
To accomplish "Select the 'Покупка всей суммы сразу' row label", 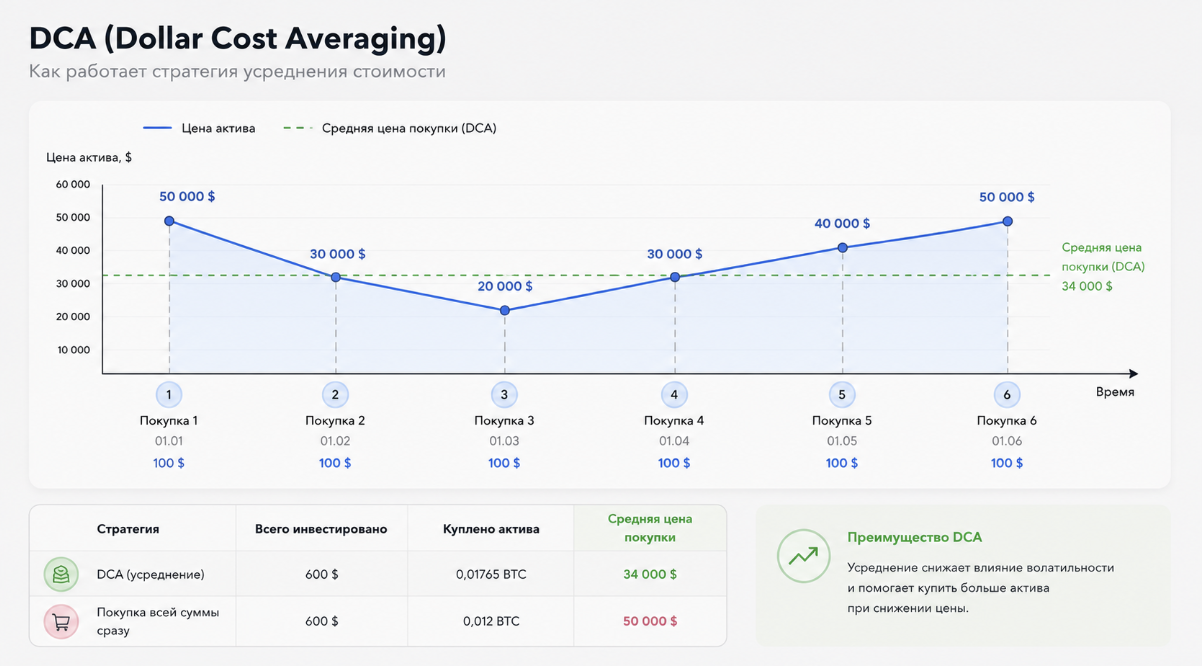I will pos(158,621).
